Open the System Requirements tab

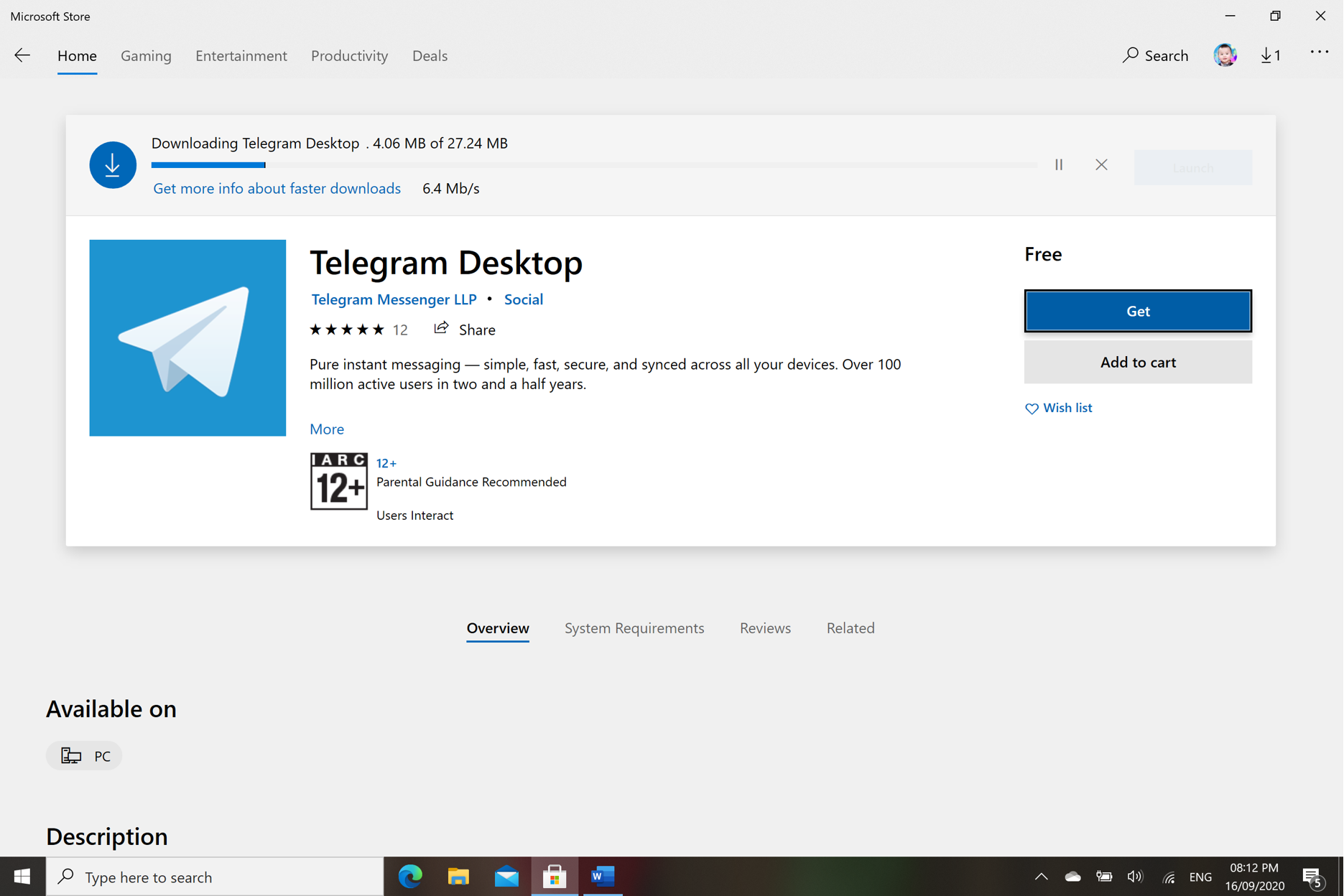[x=634, y=628]
